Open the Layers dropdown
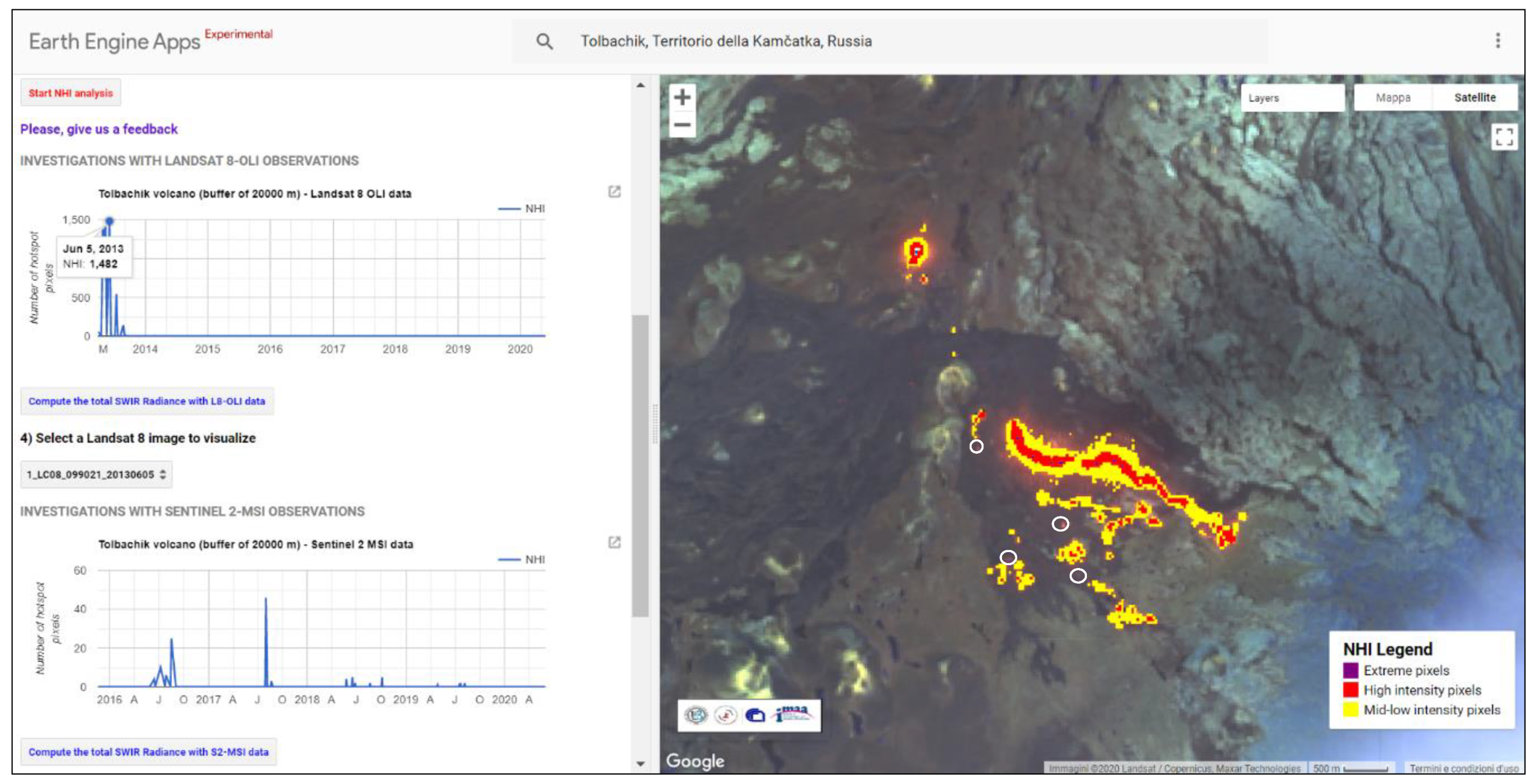The height and width of the screenshot is (784, 1535). point(1292,98)
